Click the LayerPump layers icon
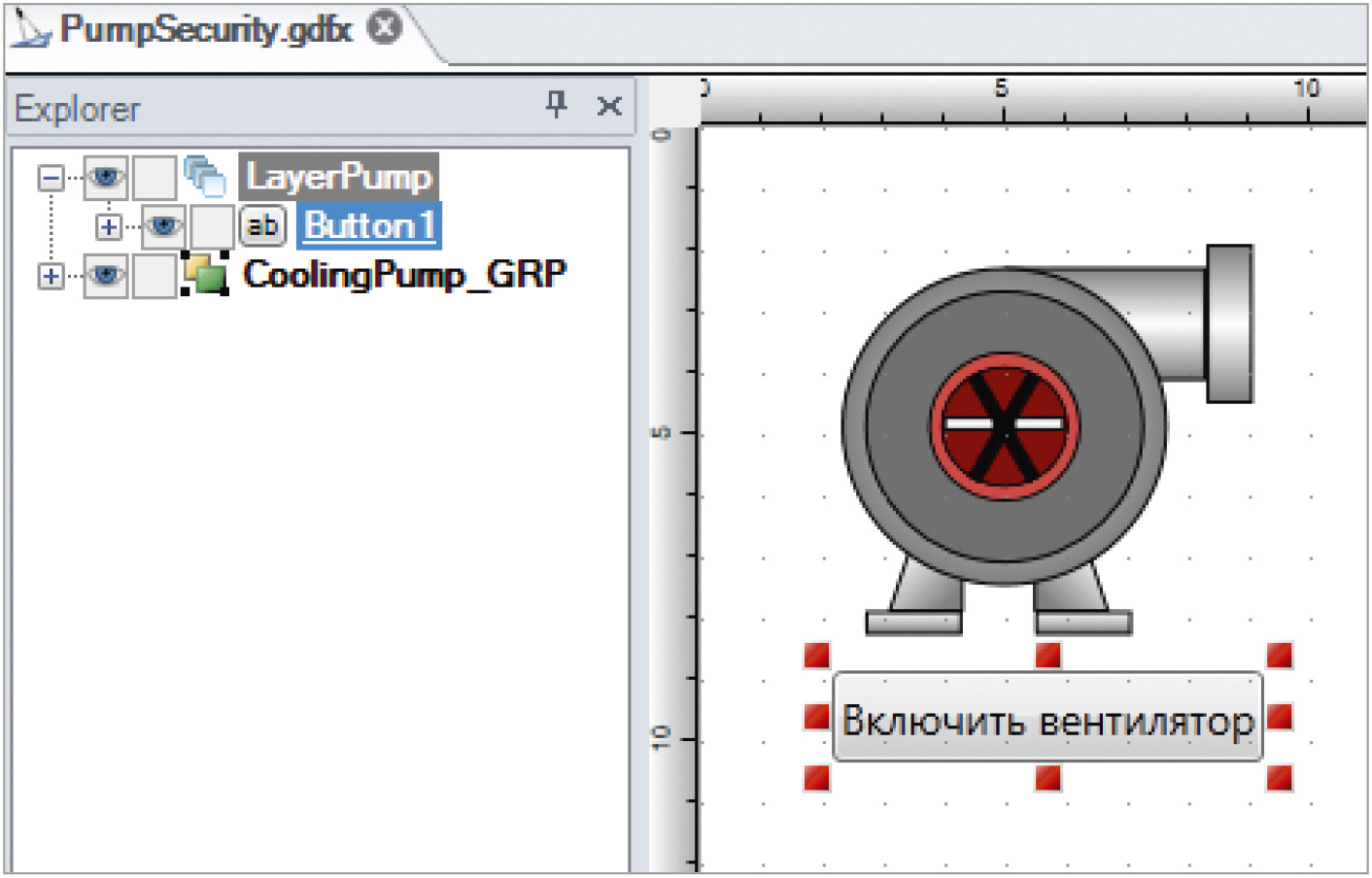The image size is (1372, 878). click(205, 177)
